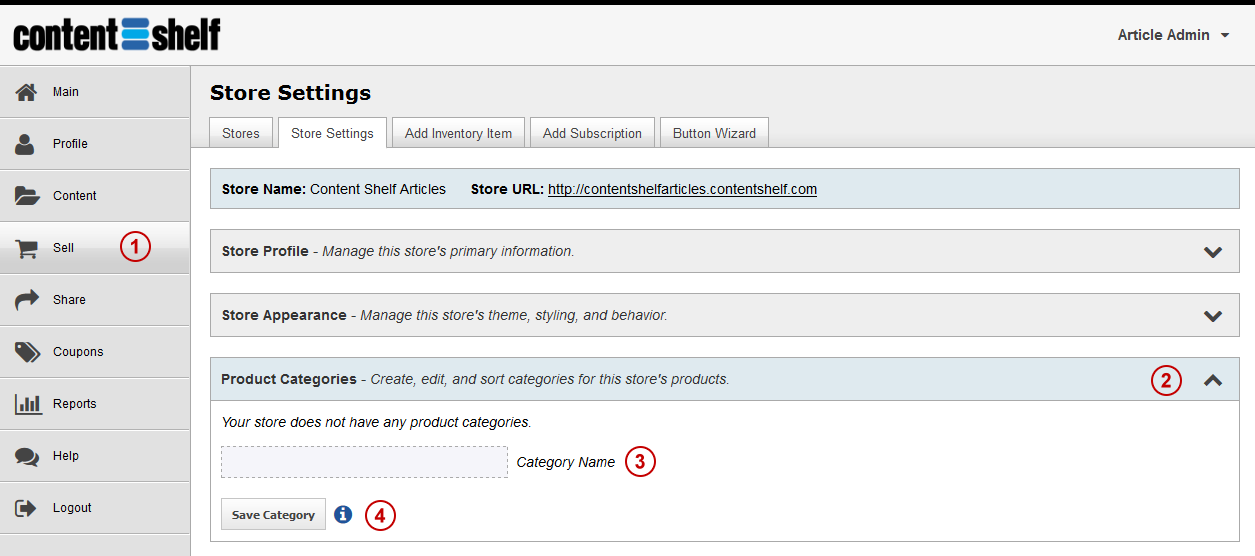Click the Content Shelf logo
1255x556 pixels.
[x=117, y=34]
